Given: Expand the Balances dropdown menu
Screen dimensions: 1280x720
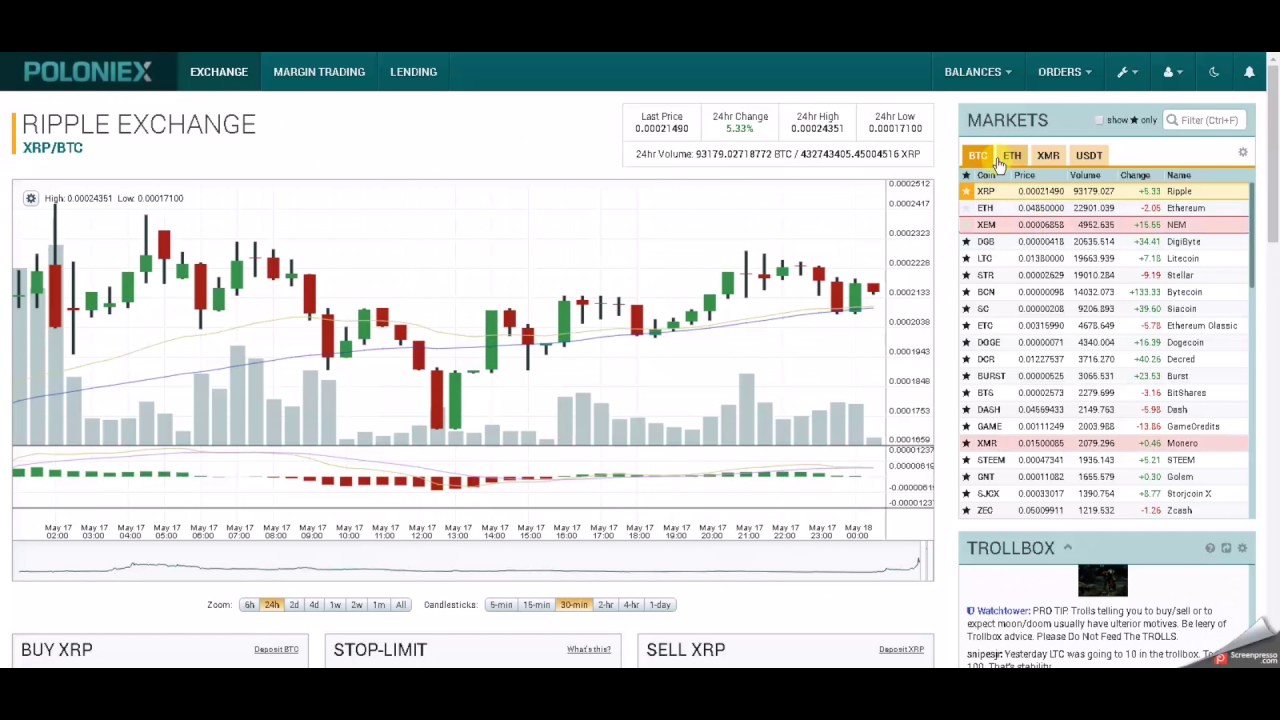Looking at the screenshot, I should click(x=977, y=72).
